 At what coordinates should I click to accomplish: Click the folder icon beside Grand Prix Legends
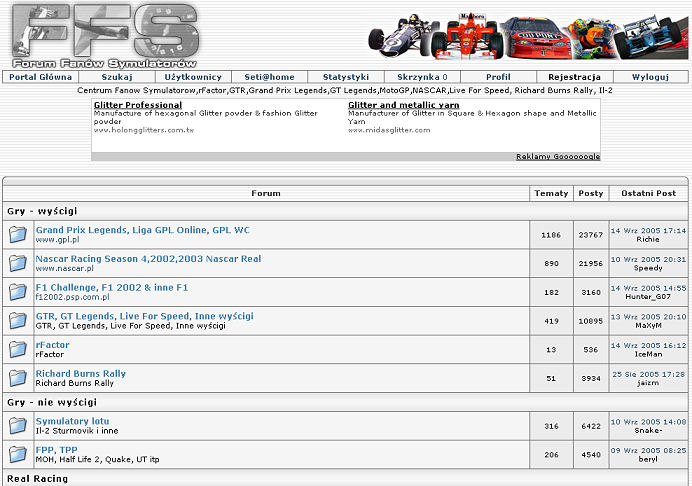tap(18, 234)
